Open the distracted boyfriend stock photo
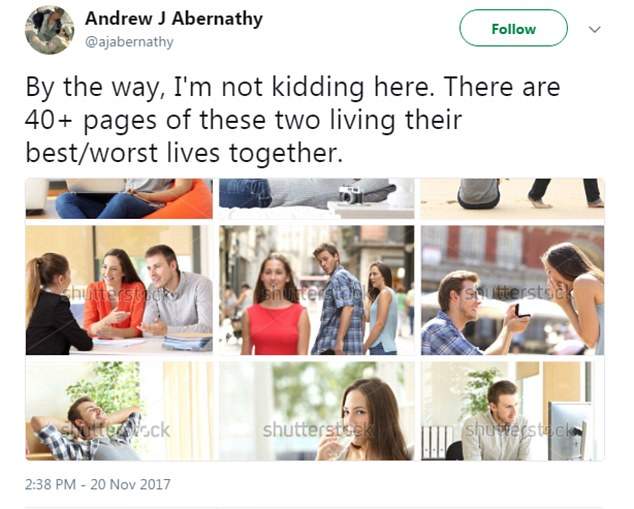The height and width of the screenshot is (509, 634). (x=317, y=290)
